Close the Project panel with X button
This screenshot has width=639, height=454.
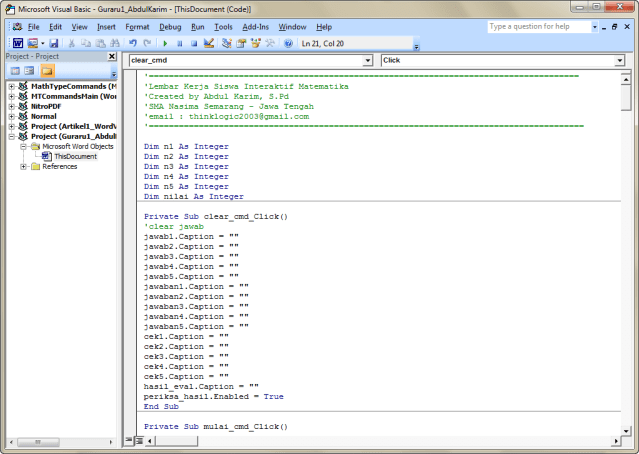(112, 57)
